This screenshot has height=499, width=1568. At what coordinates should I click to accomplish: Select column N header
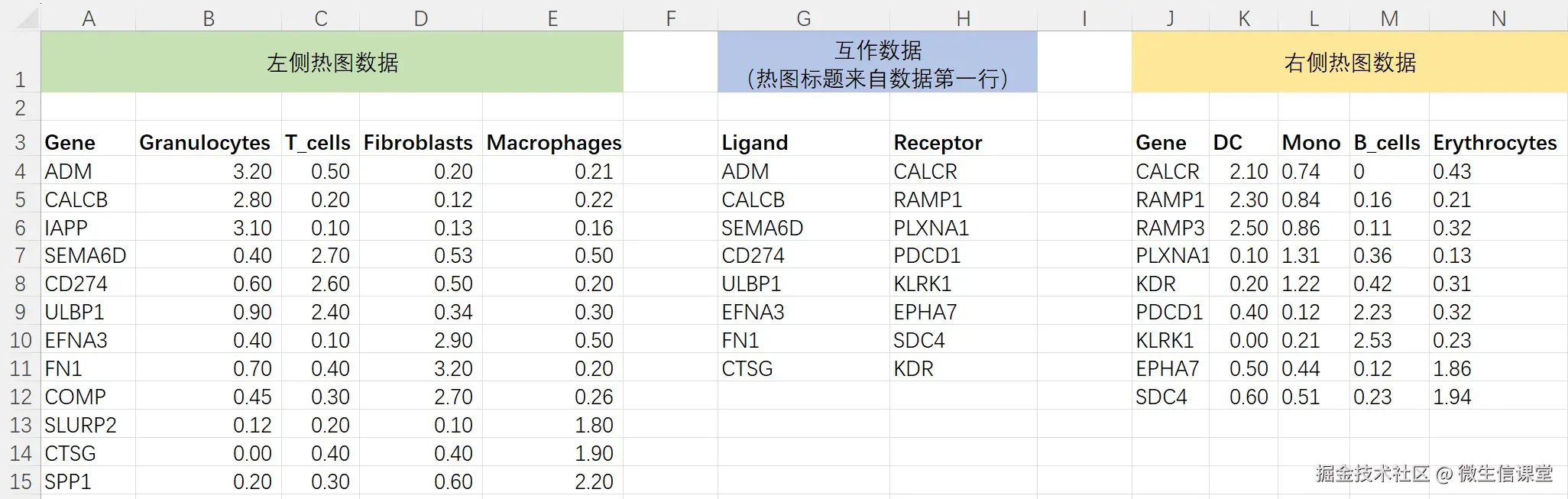tap(1498, 17)
